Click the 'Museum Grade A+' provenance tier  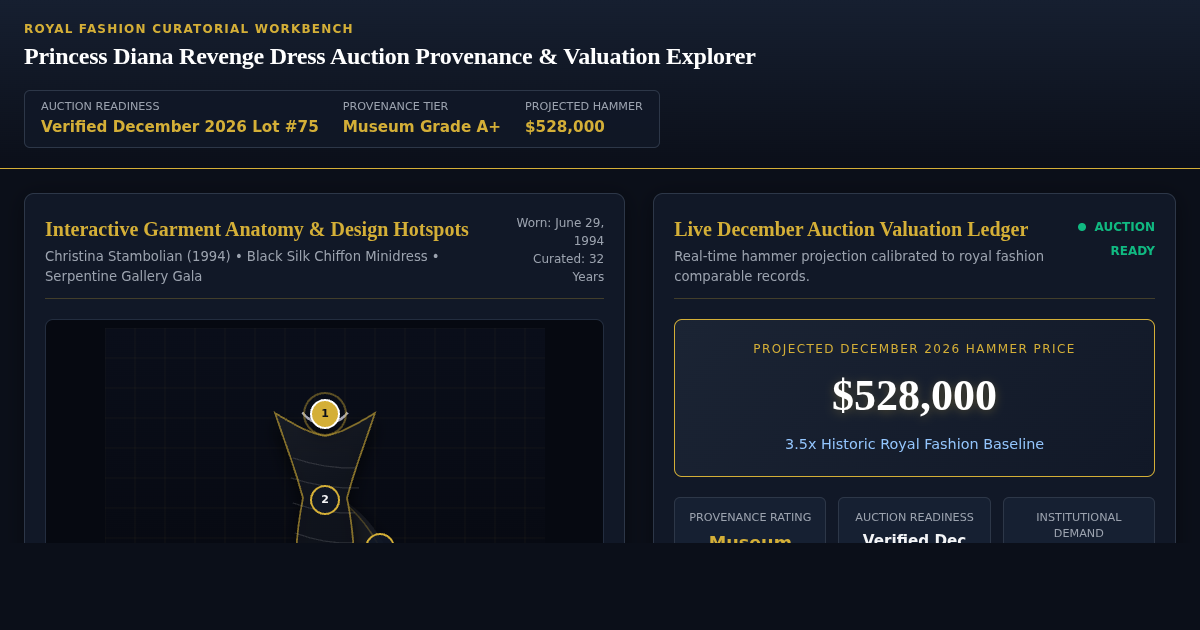click(422, 127)
